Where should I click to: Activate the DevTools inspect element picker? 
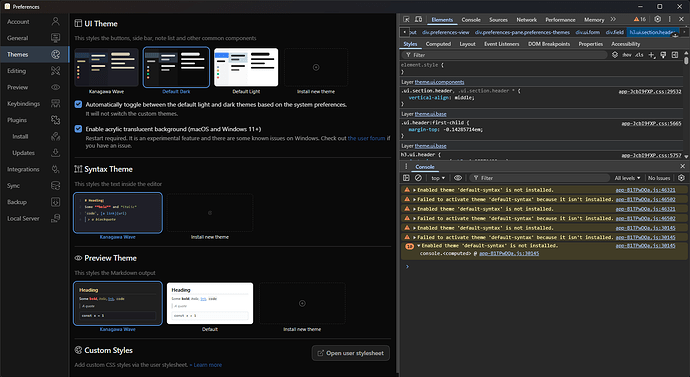point(406,19)
